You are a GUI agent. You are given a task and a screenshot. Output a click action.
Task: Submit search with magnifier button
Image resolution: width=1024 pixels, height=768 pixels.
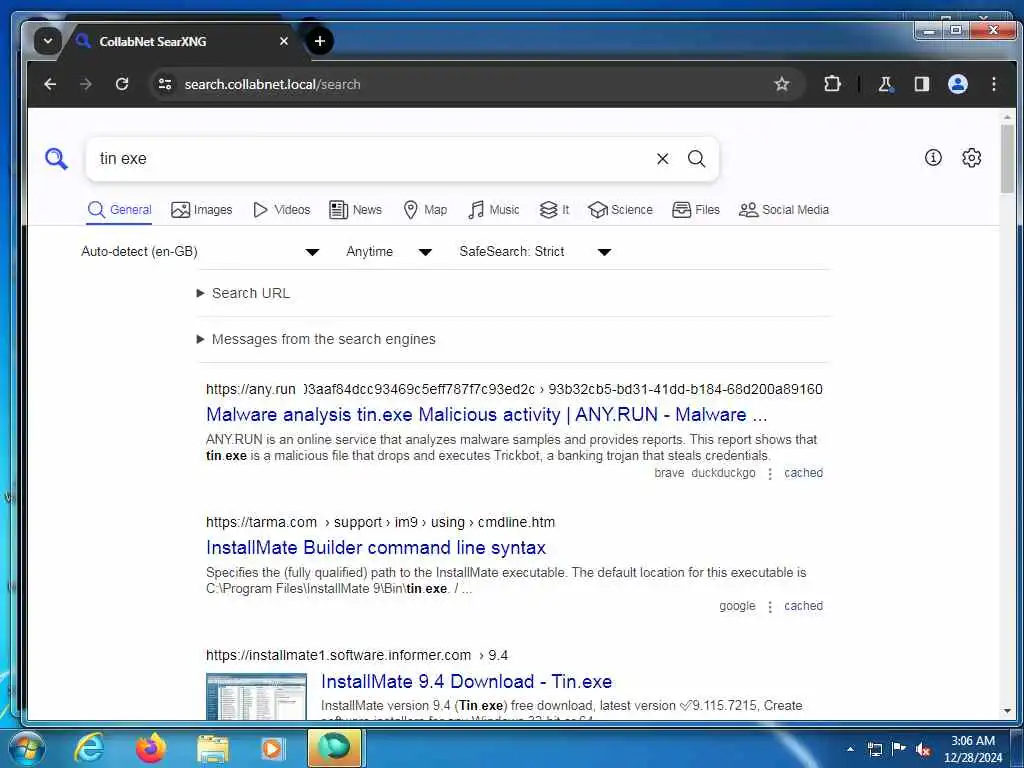pos(697,159)
